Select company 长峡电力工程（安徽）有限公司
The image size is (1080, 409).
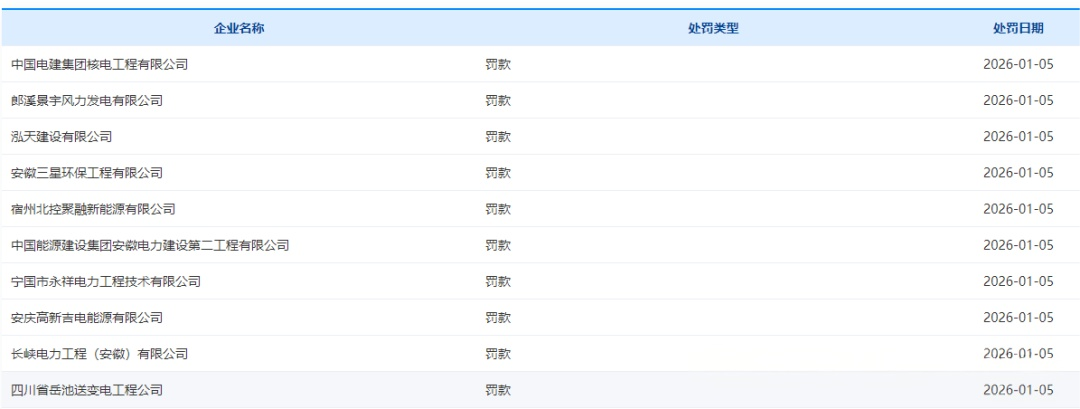coord(100,354)
